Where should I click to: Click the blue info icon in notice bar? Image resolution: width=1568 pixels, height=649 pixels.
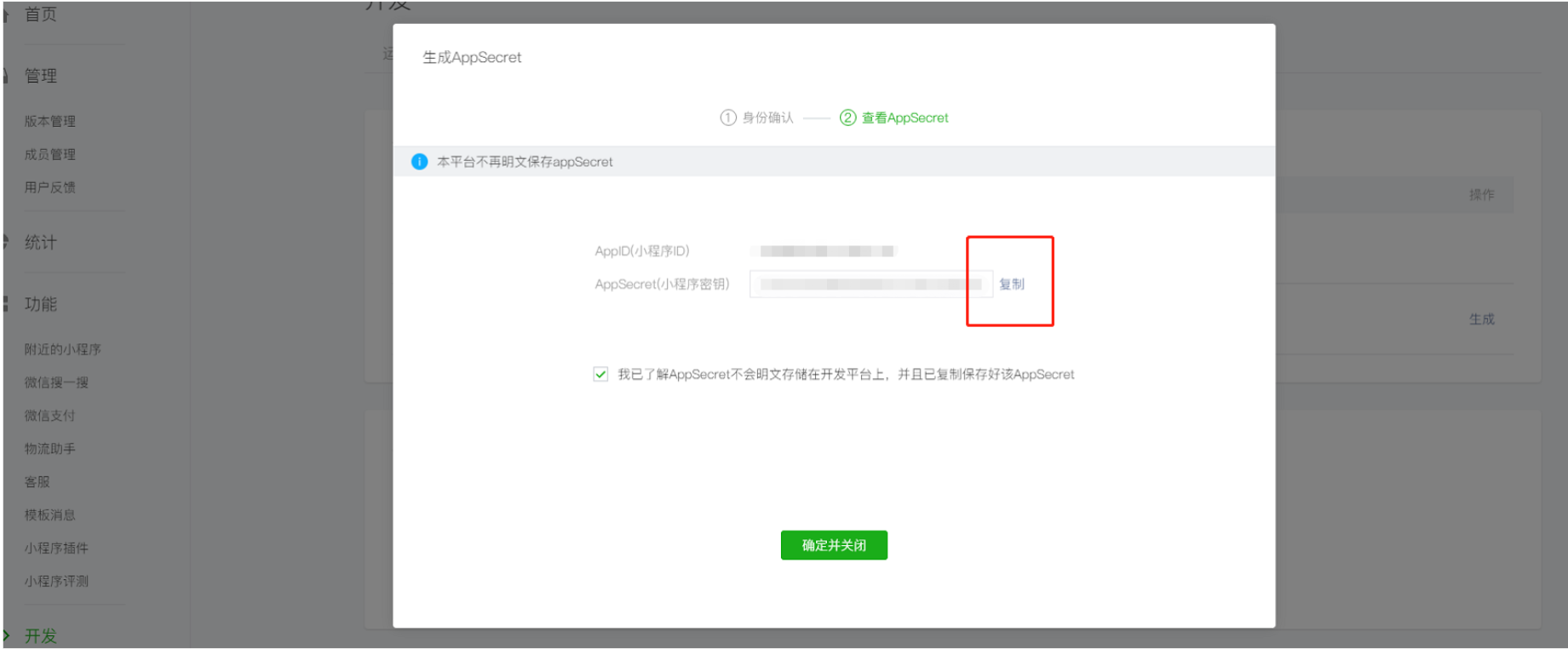[x=419, y=162]
